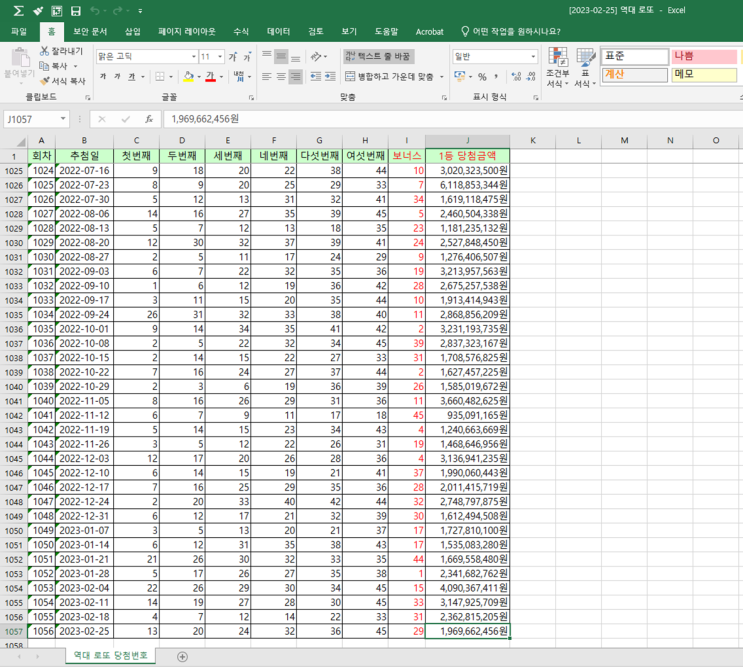Click the Wrap Text (텍스트 줄 바꿈) button

(x=378, y=56)
